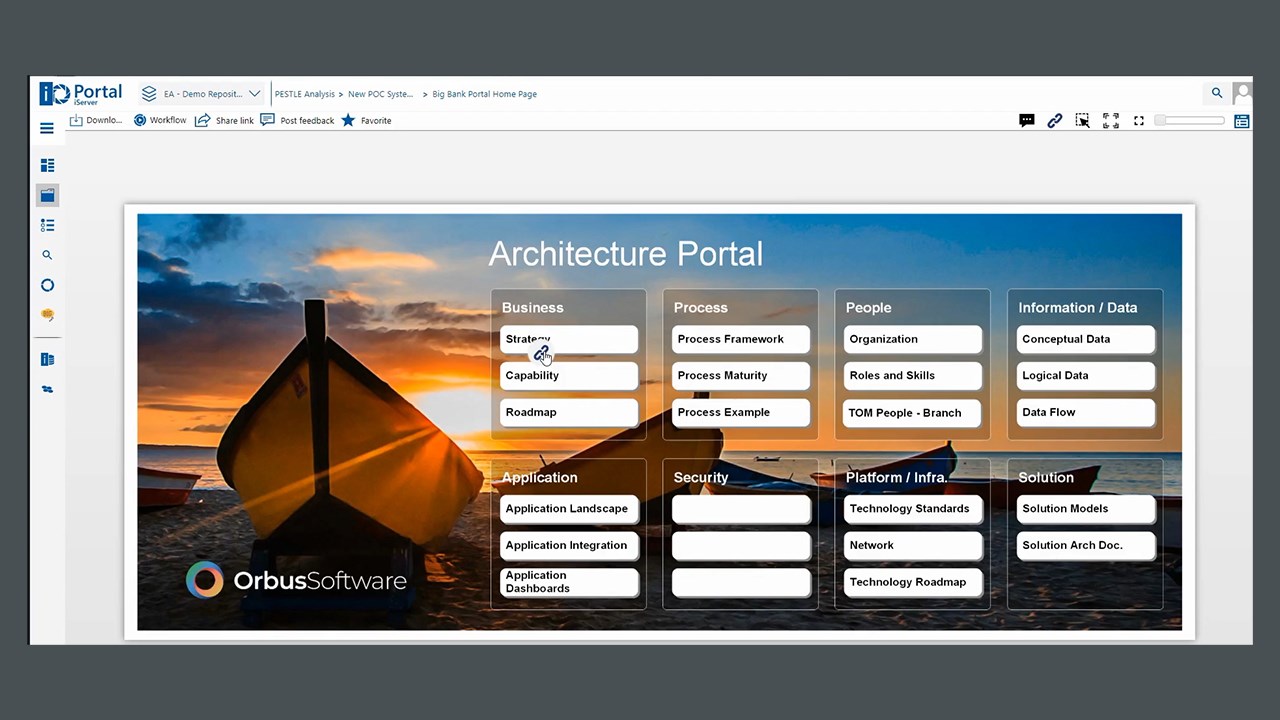The image size is (1280, 720).
Task: Click the iServer Portal logo
Action: [80, 94]
